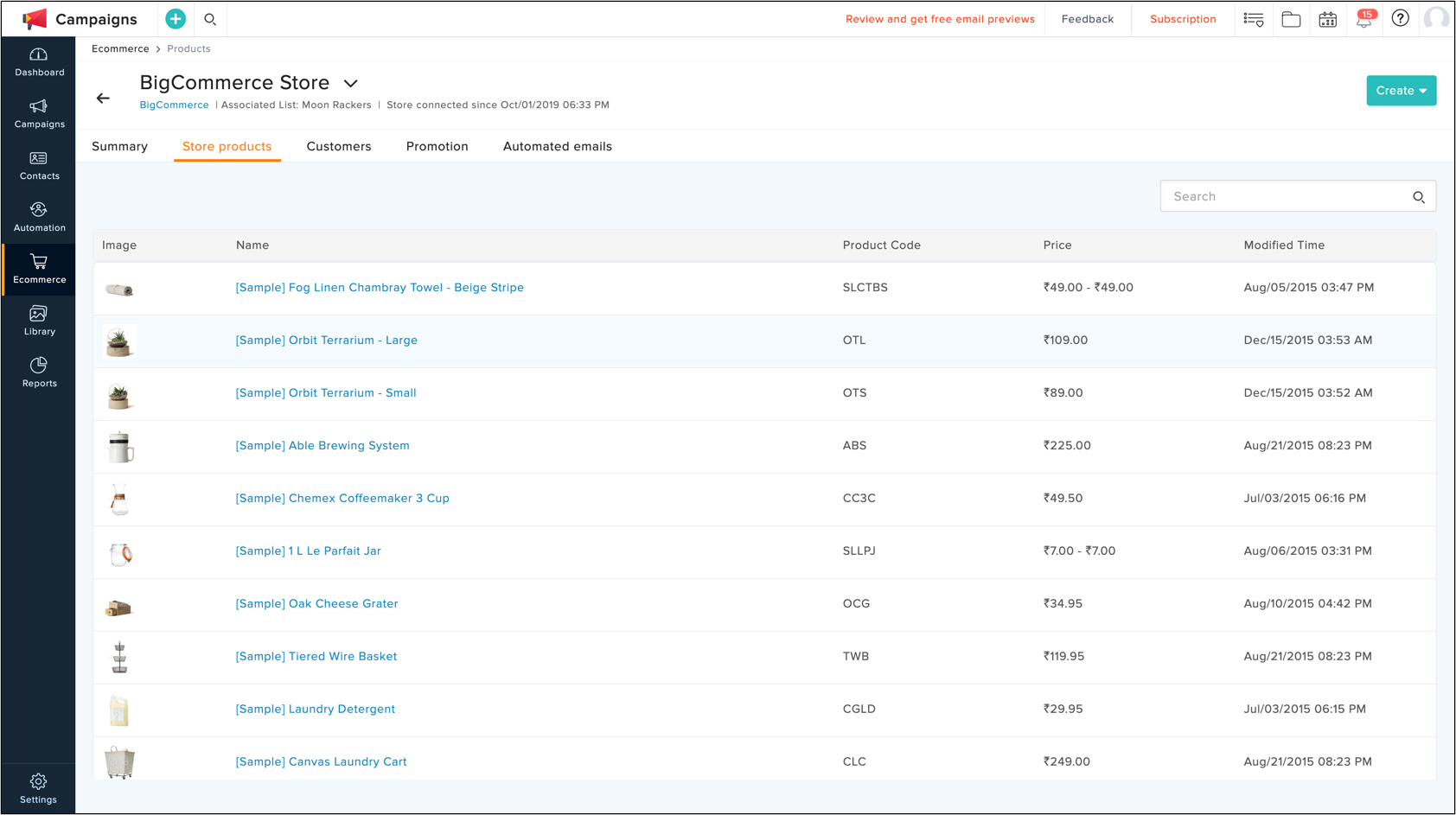Open the Feedback link
The height and width of the screenshot is (815, 1456).
[x=1088, y=19]
